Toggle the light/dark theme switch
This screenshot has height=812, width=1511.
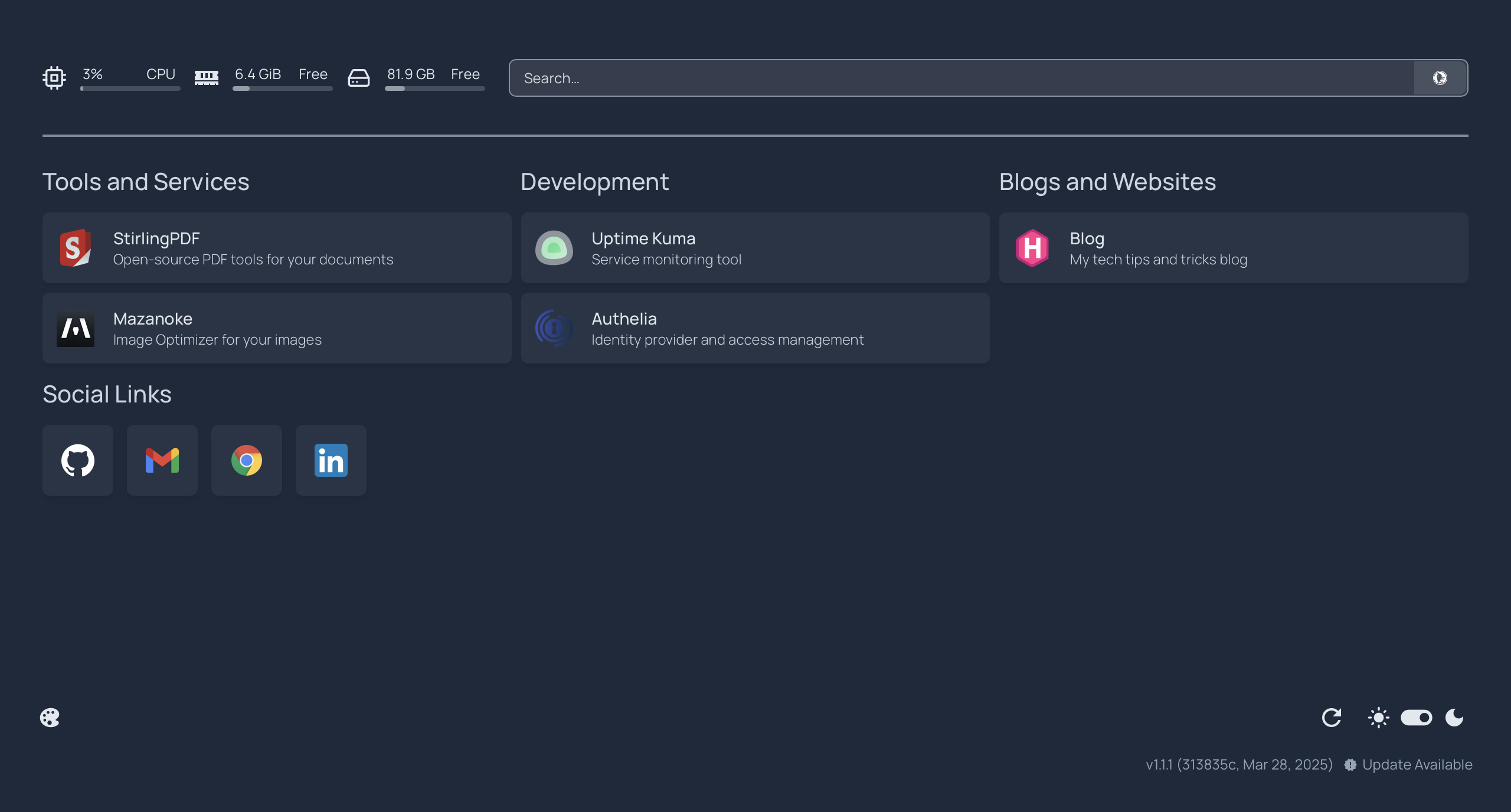point(1417,718)
